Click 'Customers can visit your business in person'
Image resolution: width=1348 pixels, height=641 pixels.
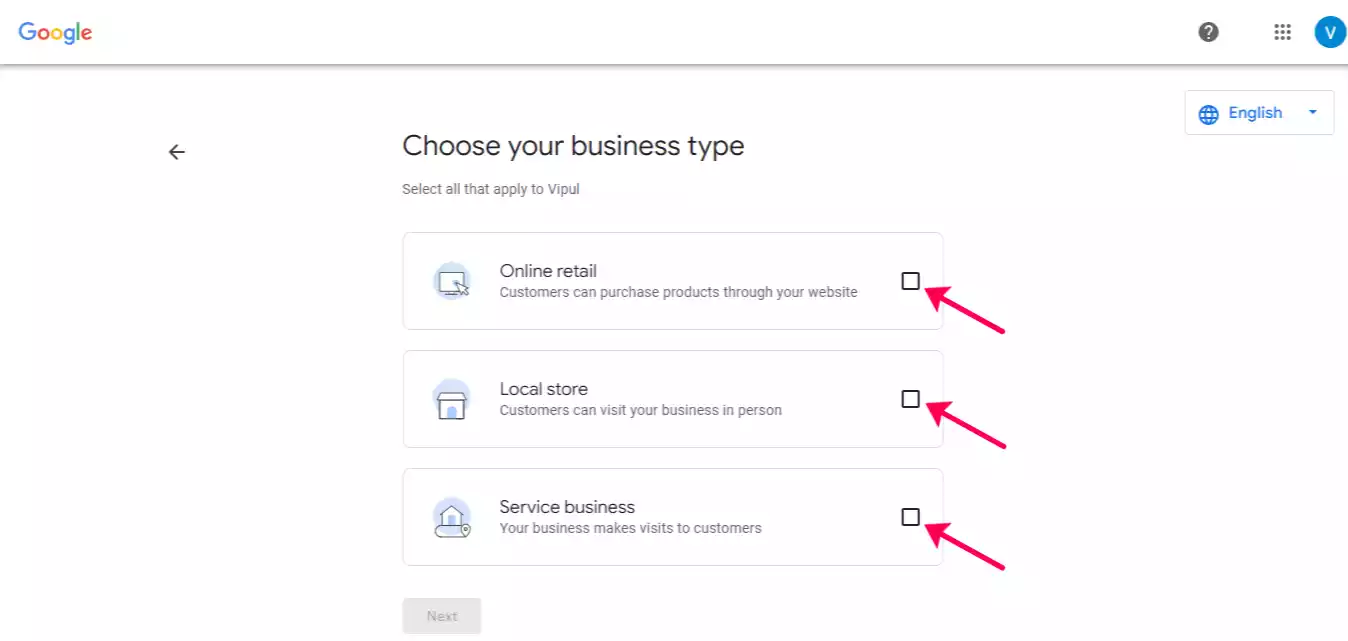[640, 410]
